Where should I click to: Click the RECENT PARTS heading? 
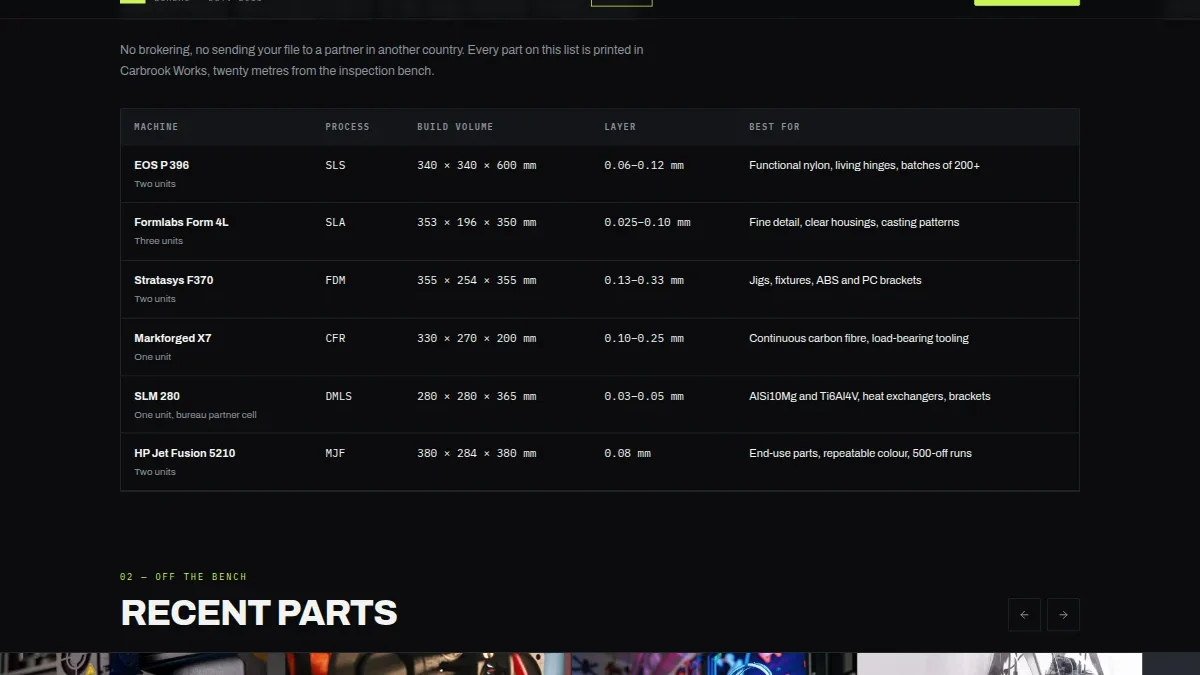259,613
